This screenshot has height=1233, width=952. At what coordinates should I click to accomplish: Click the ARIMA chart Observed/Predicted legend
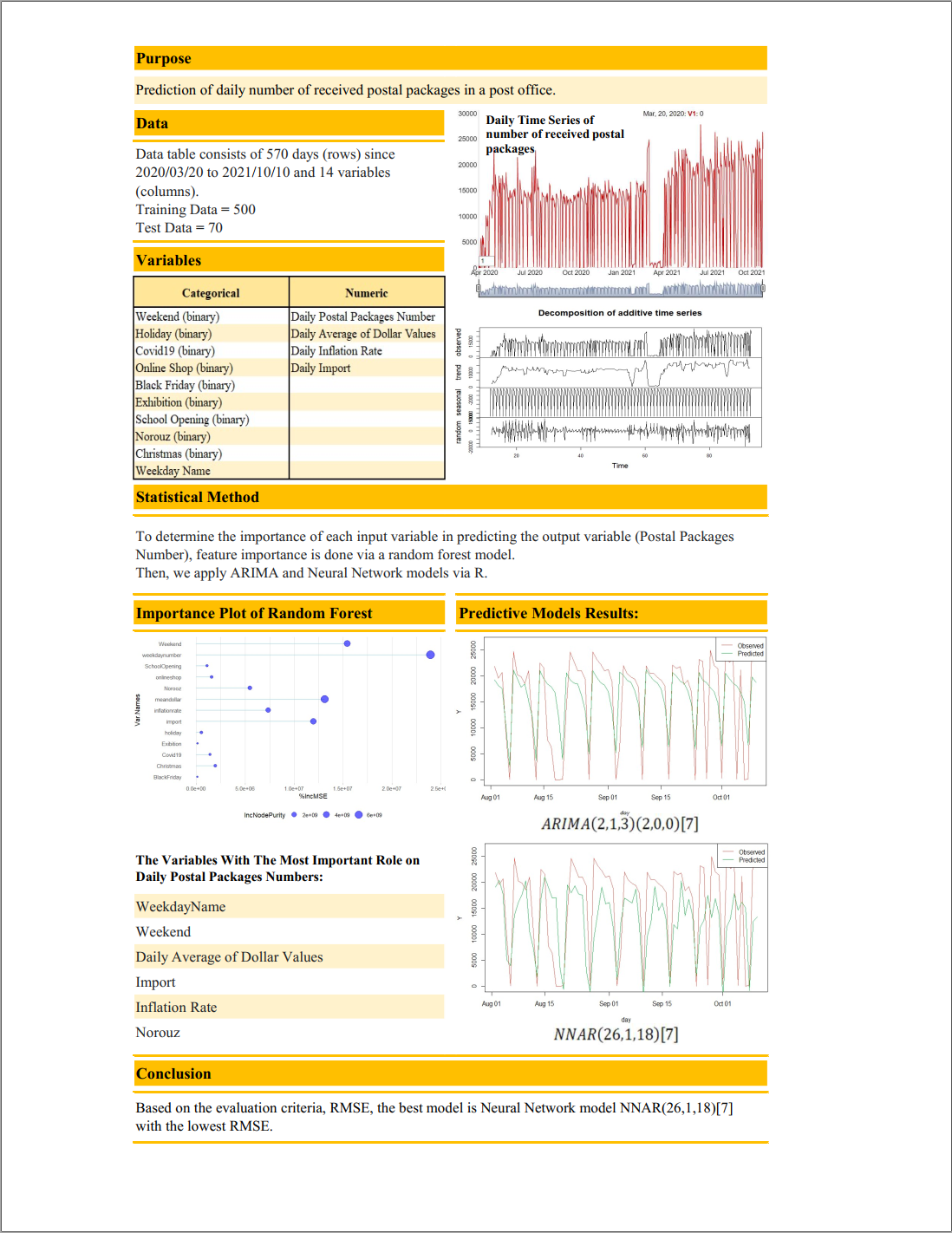[x=741, y=649]
